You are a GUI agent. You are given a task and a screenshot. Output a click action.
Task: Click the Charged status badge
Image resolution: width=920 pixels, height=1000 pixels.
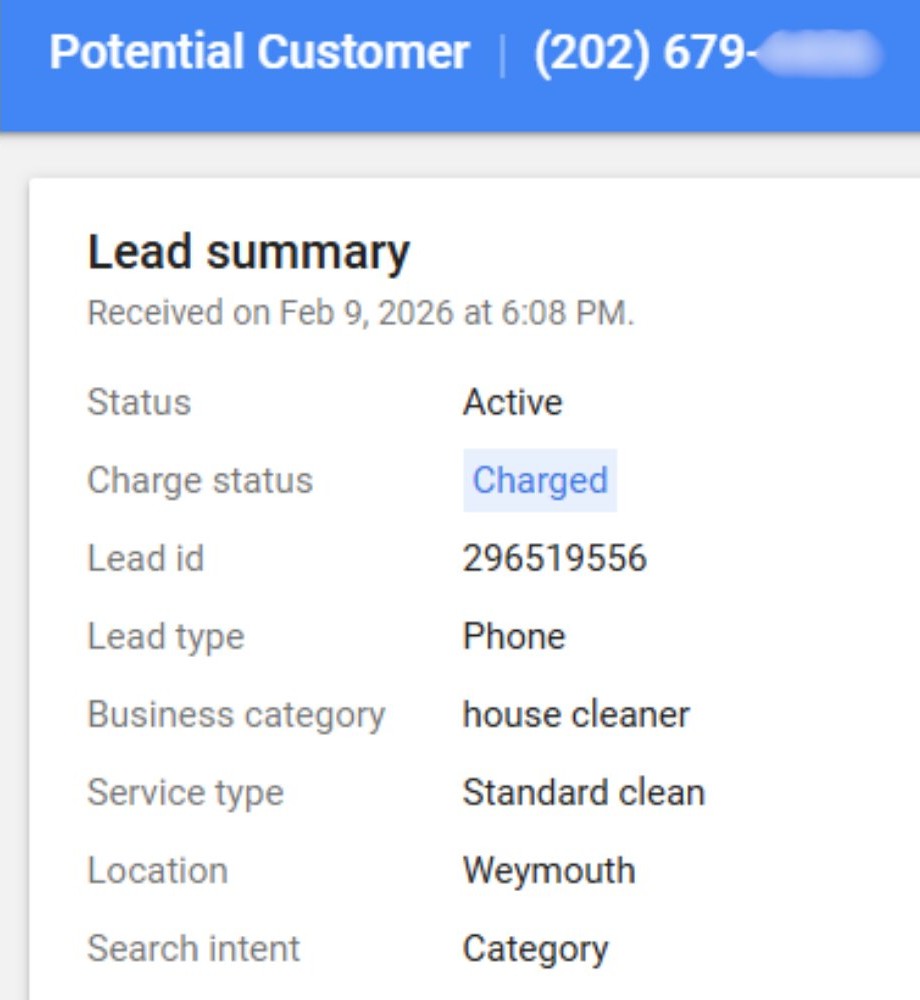coord(539,481)
